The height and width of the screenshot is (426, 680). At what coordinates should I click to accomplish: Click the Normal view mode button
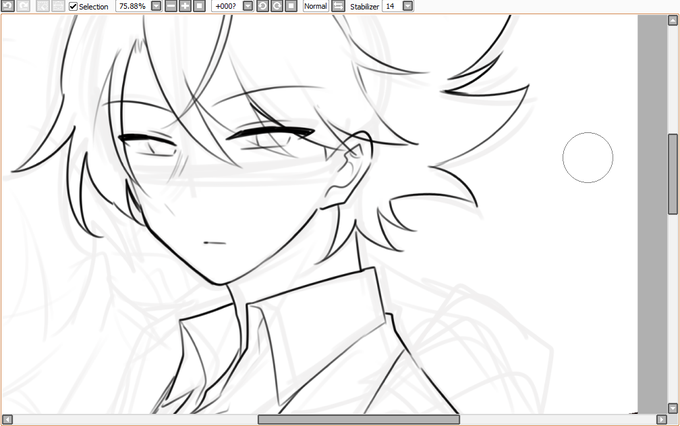pyautogui.click(x=316, y=6)
